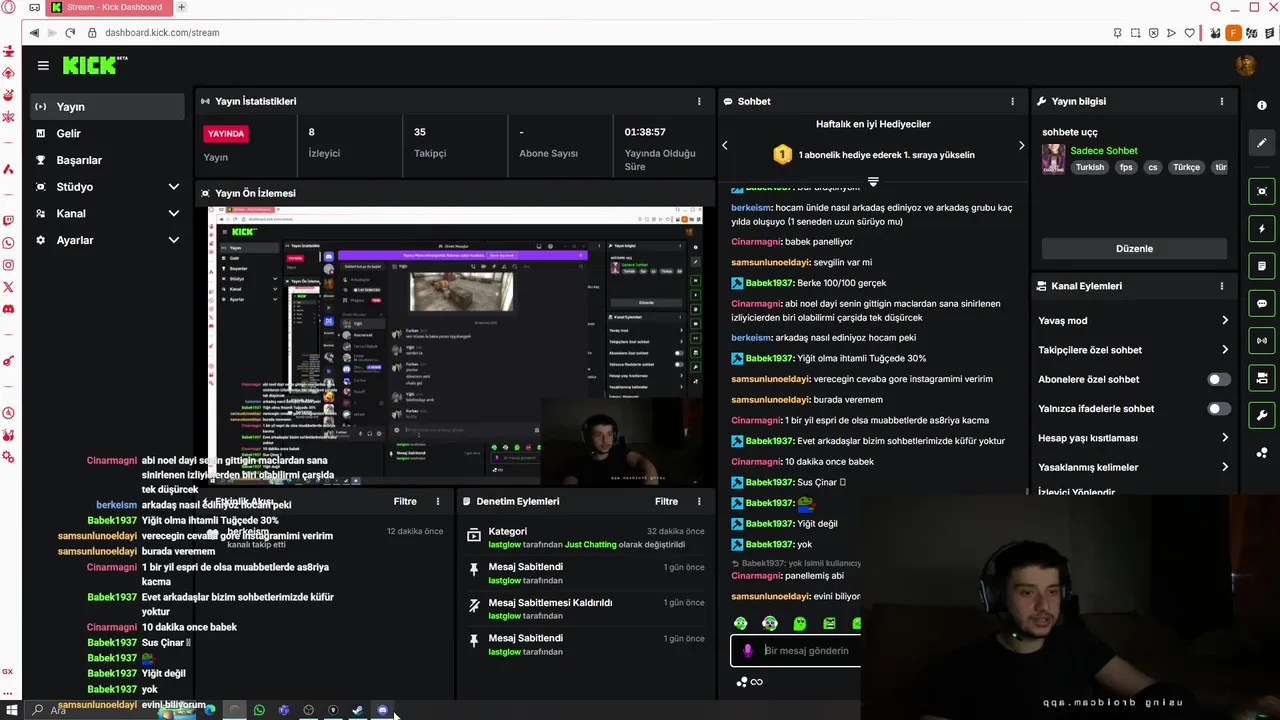1280x720 pixels.
Task: Click the Turkish tag
Action: (1090, 168)
